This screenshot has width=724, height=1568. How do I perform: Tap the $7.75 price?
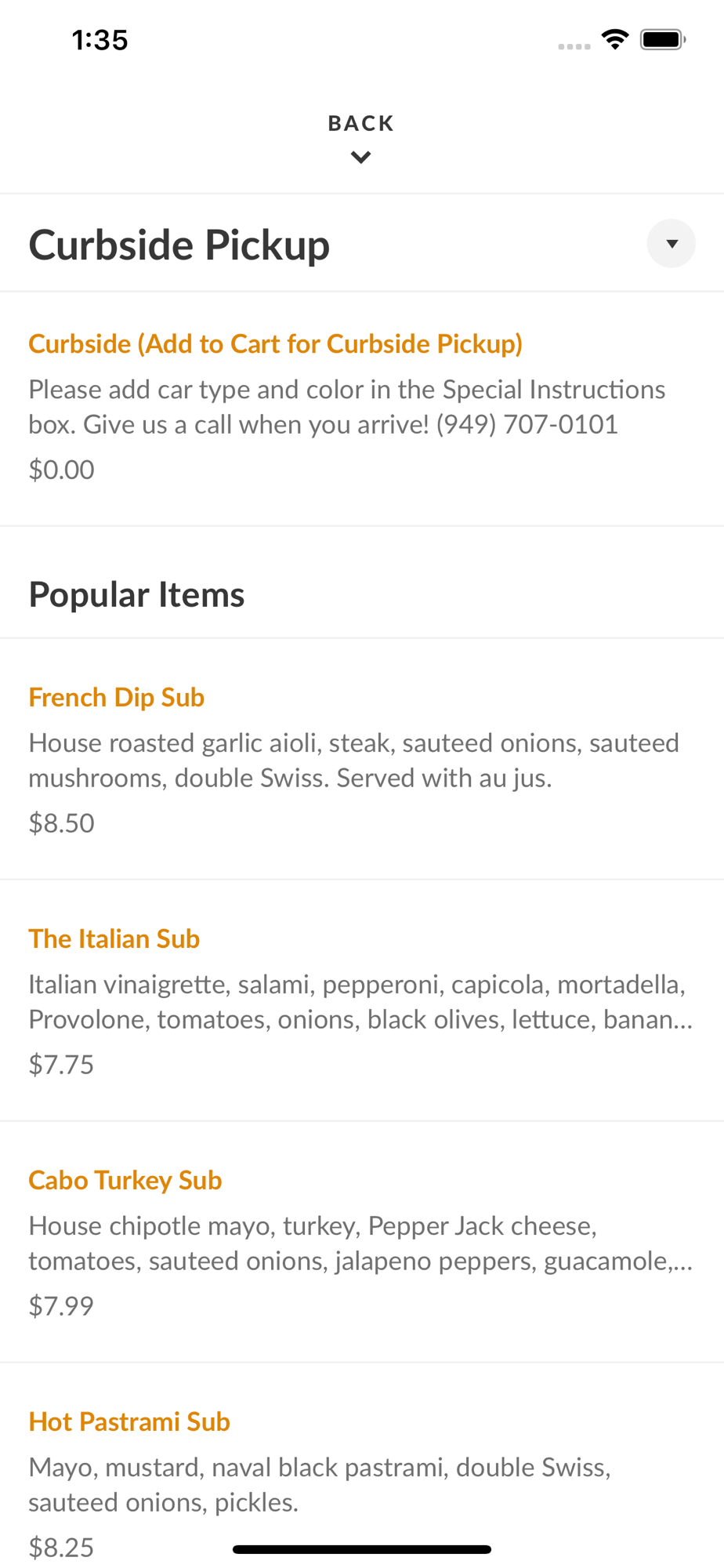click(x=61, y=1065)
